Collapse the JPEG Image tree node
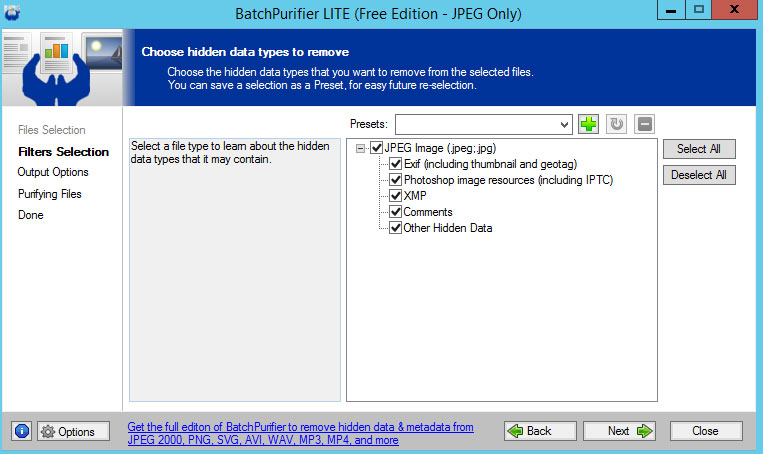The height and width of the screenshot is (454, 763). coord(361,148)
